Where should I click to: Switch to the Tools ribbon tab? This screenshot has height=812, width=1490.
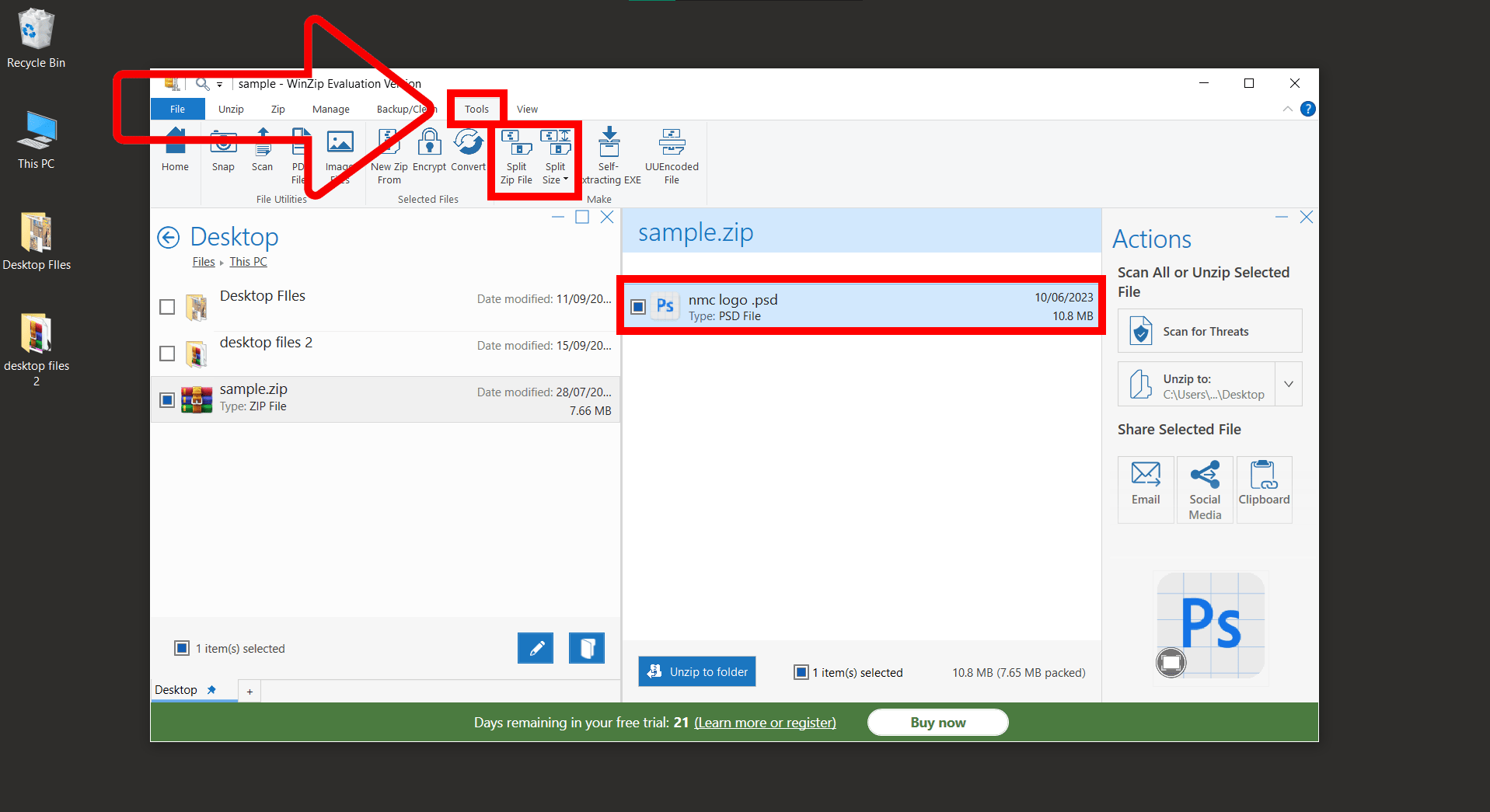(476, 109)
